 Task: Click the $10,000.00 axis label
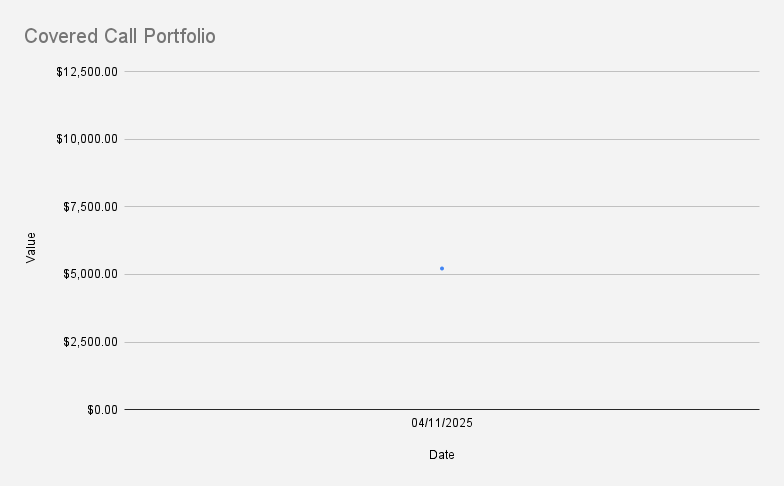coord(87,139)
